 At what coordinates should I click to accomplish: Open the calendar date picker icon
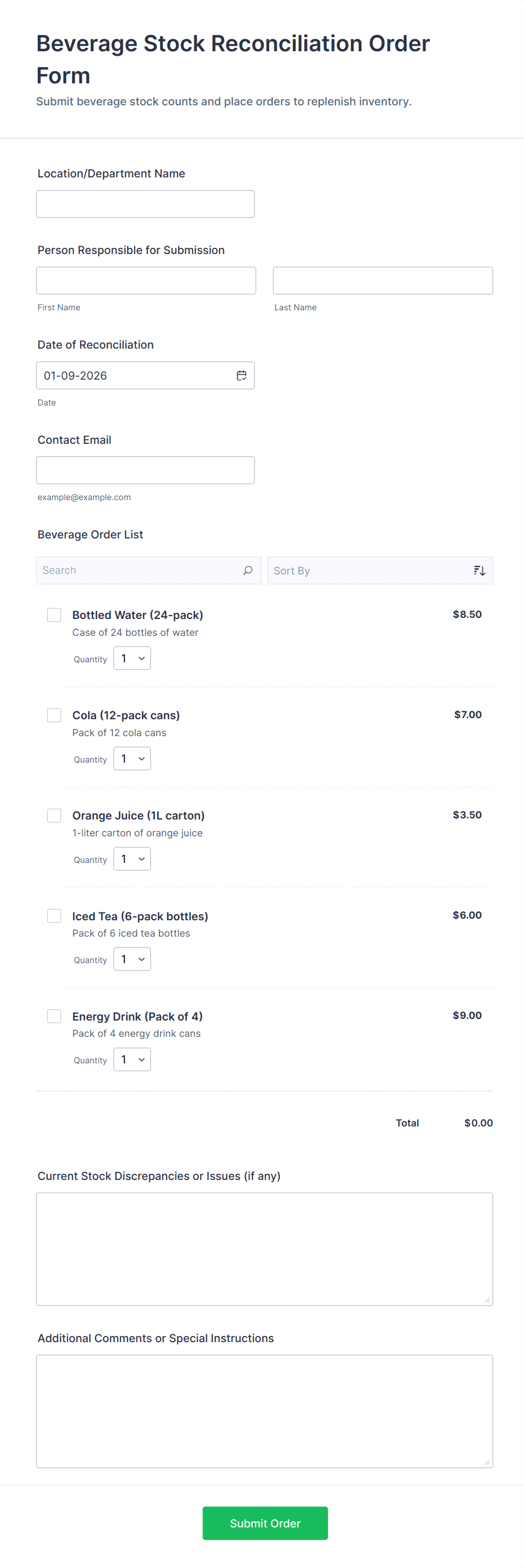click(x=241, y=375)
